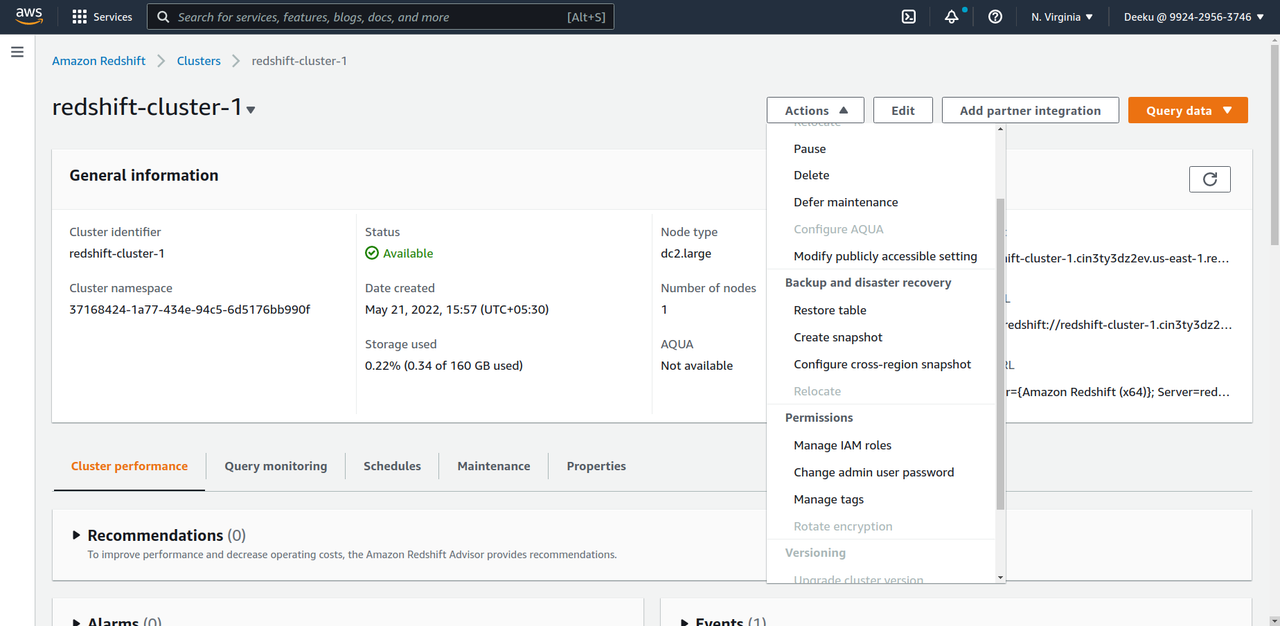
Task: Click Add partner integration button
Action: [1030, 110]
